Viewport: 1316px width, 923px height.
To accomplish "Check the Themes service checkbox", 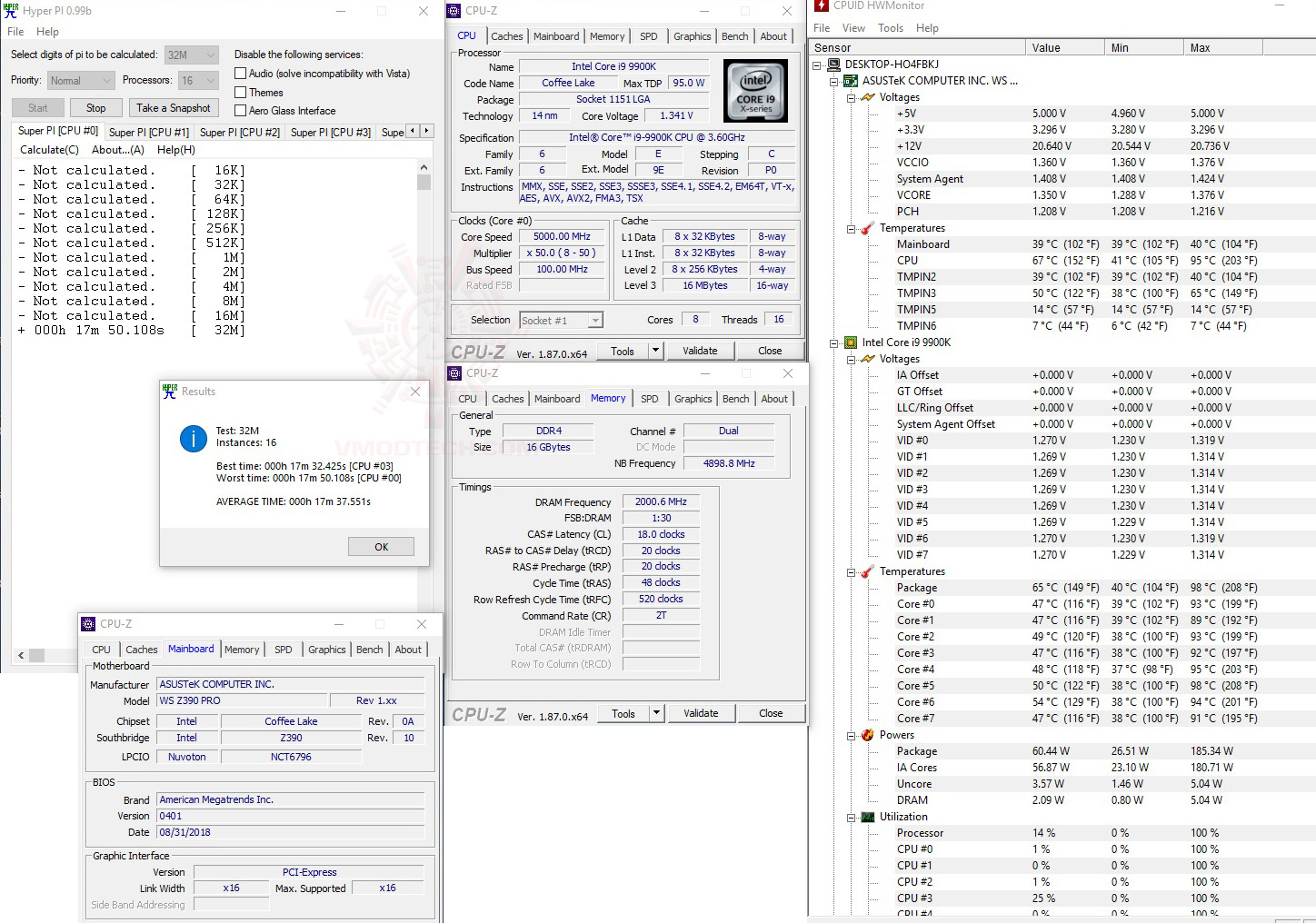I will click(x=240, y=92).
